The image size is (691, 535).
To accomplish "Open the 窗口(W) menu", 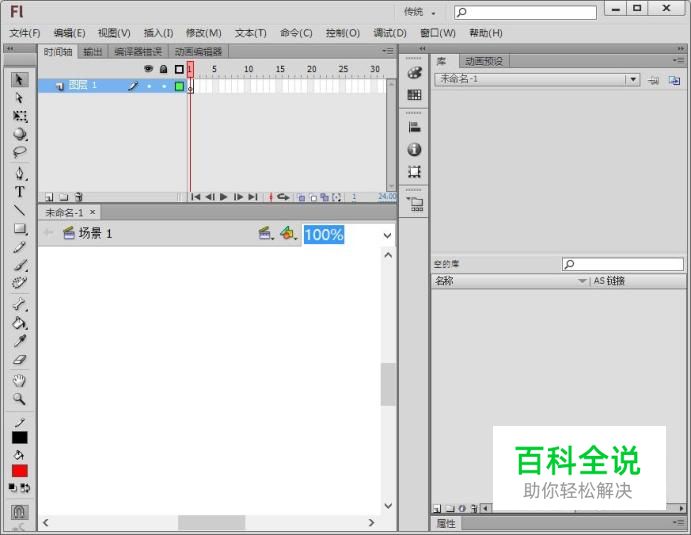I will click(438, 33).
